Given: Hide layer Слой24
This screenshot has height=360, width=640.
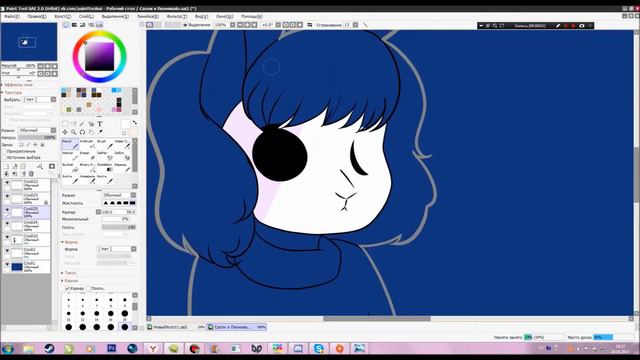Looking at the screenshot, I should [x=7, y=223].
